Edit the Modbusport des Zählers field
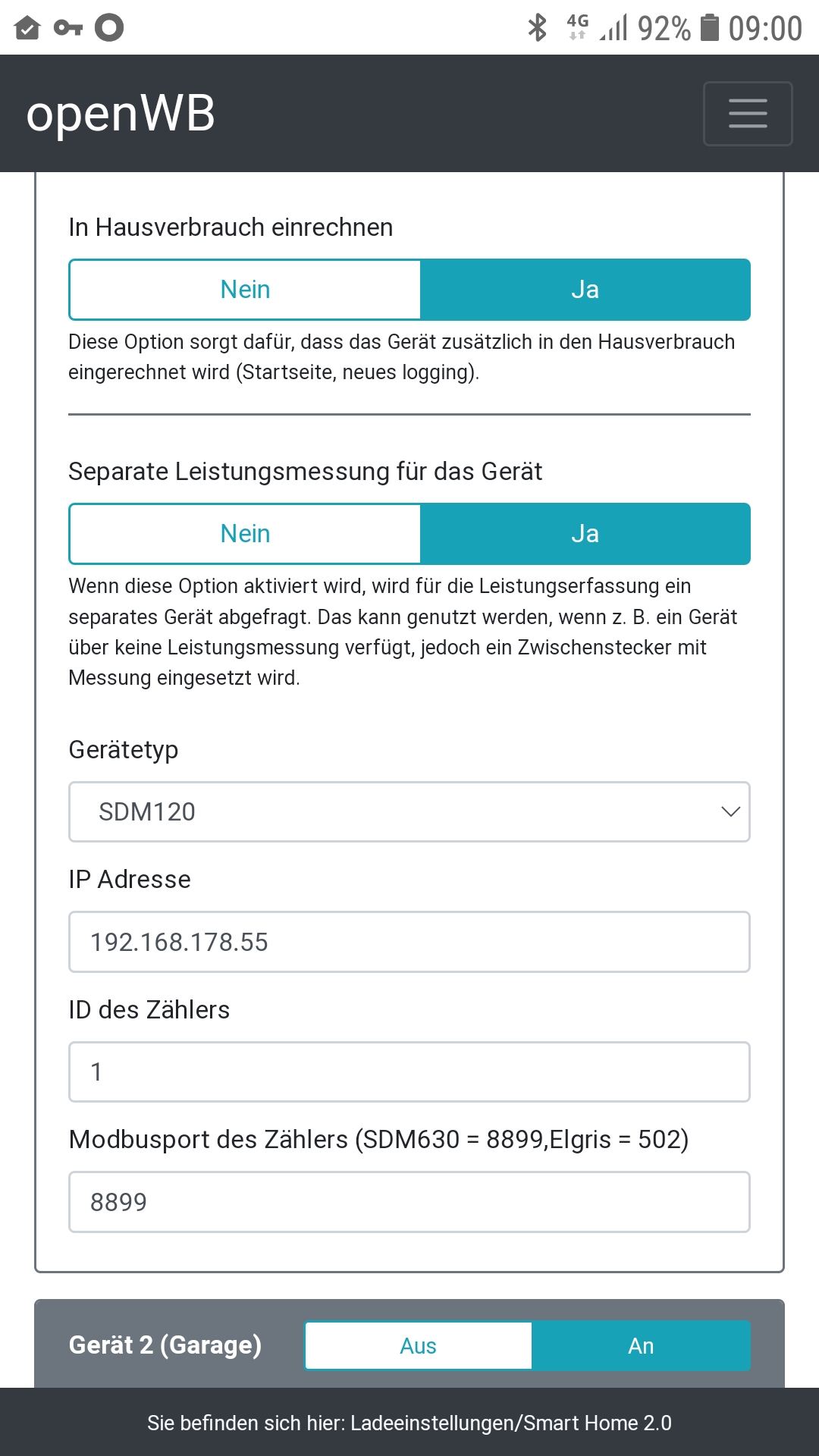Viewport: 819px width, 1456px height. [x=409, y=1202]
